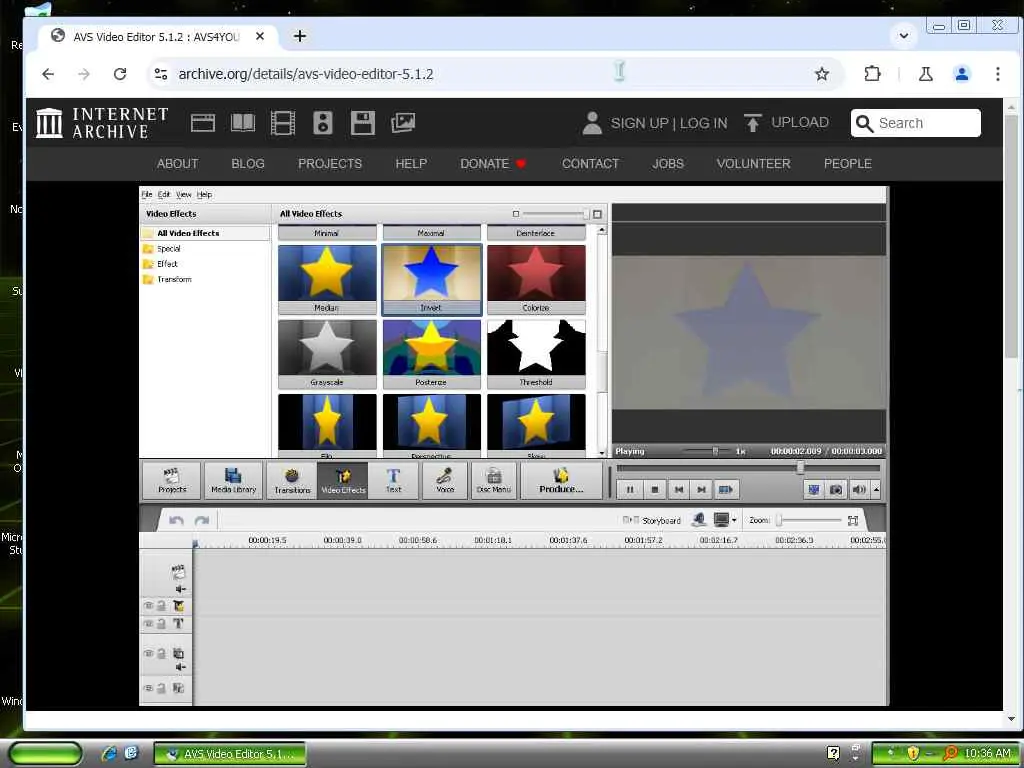The height and width of the screenshot is (768, 1024).
Task: Click the preview seek bar handle
Action: click(801, 468)
